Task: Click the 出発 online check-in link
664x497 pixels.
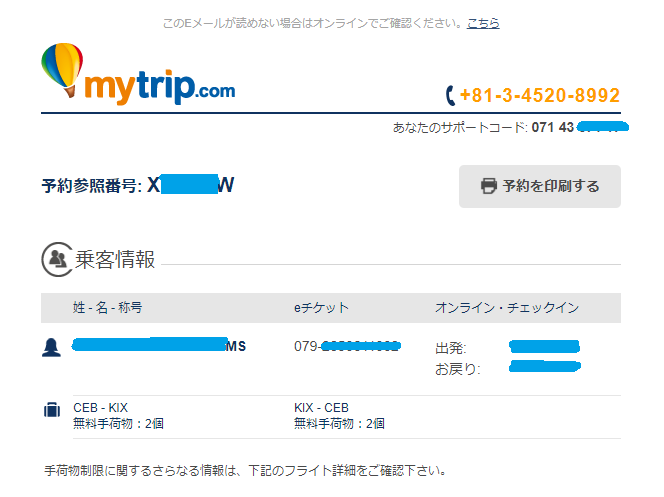Action: click(x=544, y=346)
